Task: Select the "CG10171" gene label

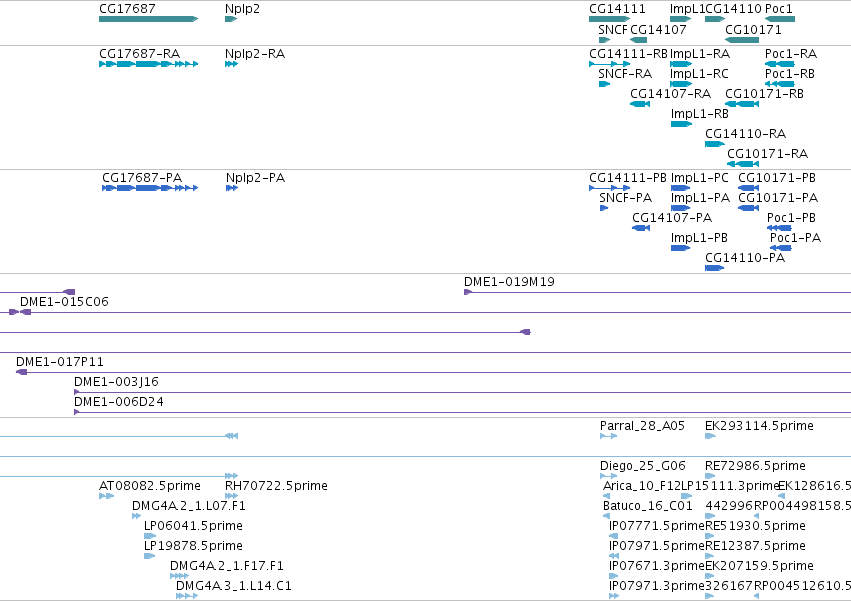Action: pyautogui.click(x=753, y=29)
